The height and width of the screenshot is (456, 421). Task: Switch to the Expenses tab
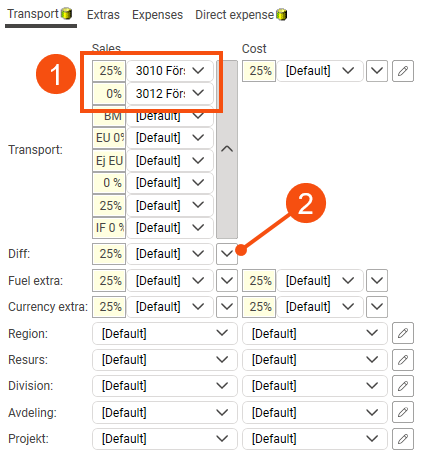coord(157,15)
